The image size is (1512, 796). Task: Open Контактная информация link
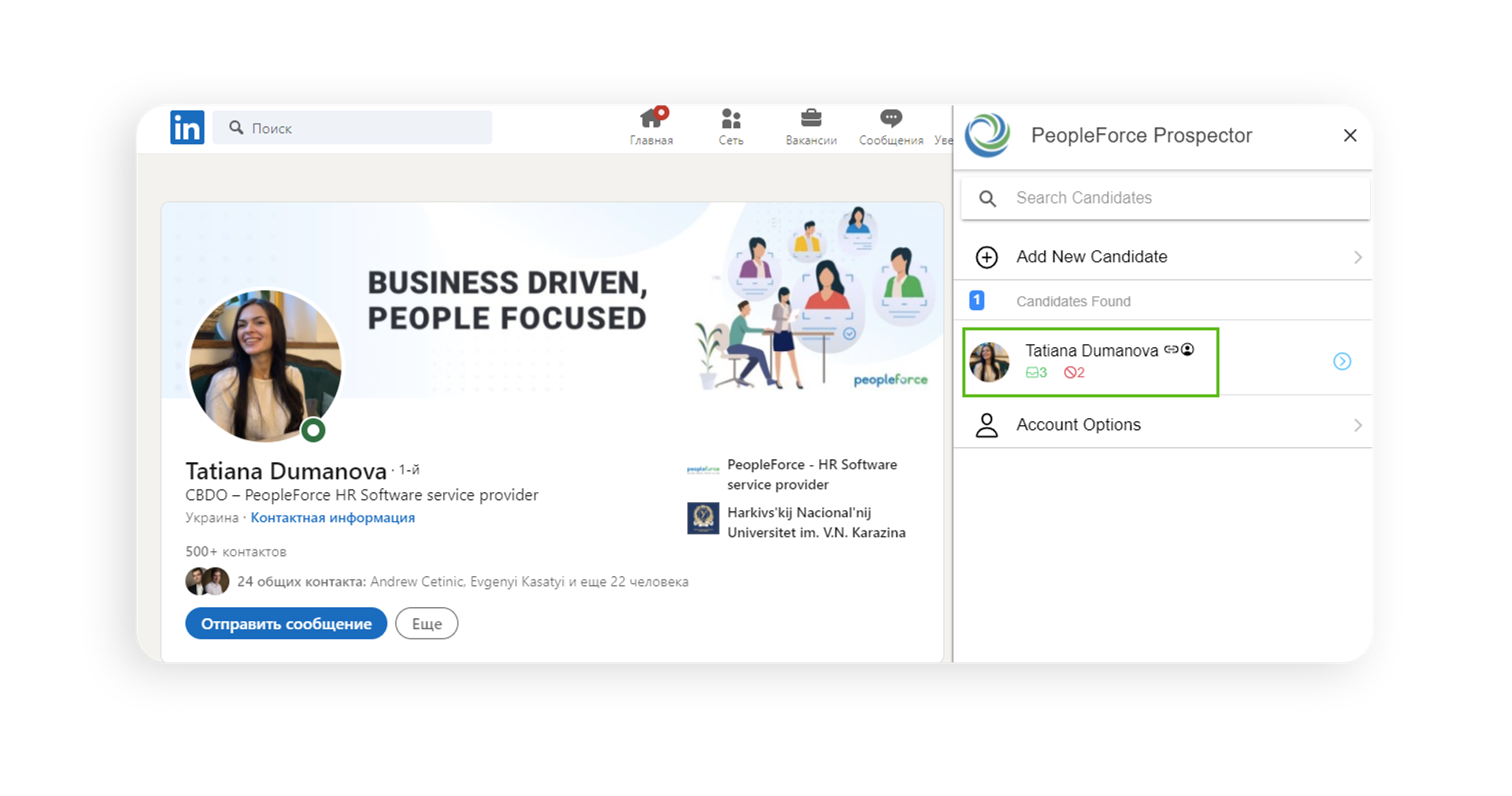click(332, 517)
